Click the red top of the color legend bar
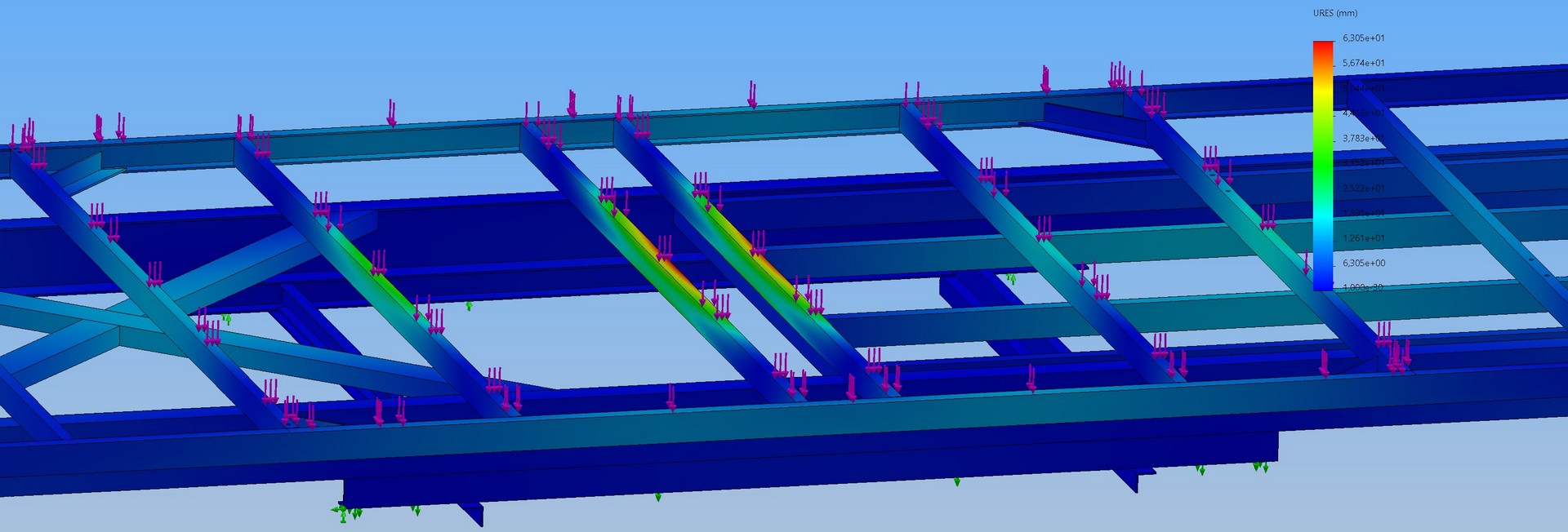 coord(1322,47)
